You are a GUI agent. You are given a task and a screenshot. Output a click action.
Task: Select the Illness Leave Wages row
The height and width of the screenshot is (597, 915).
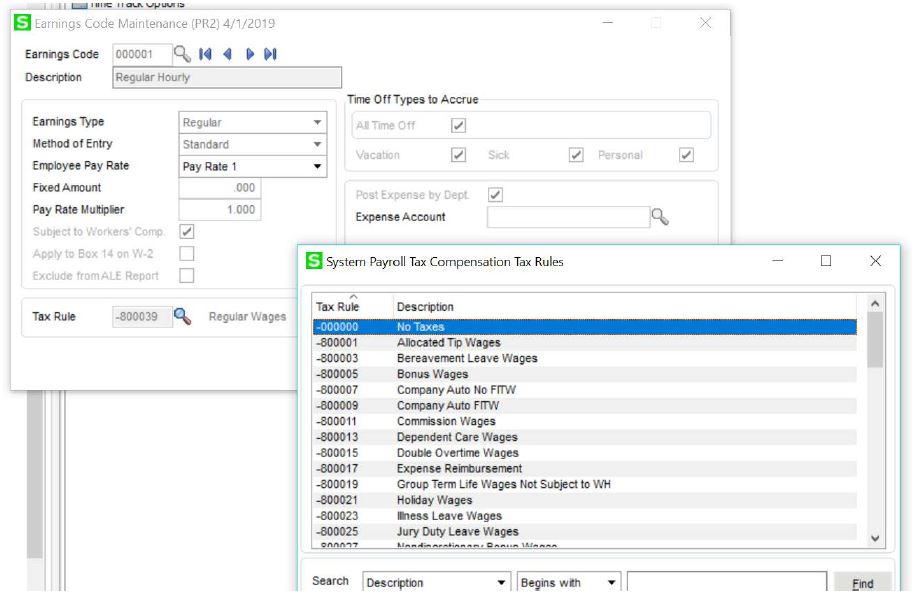(x=585, y=516)
